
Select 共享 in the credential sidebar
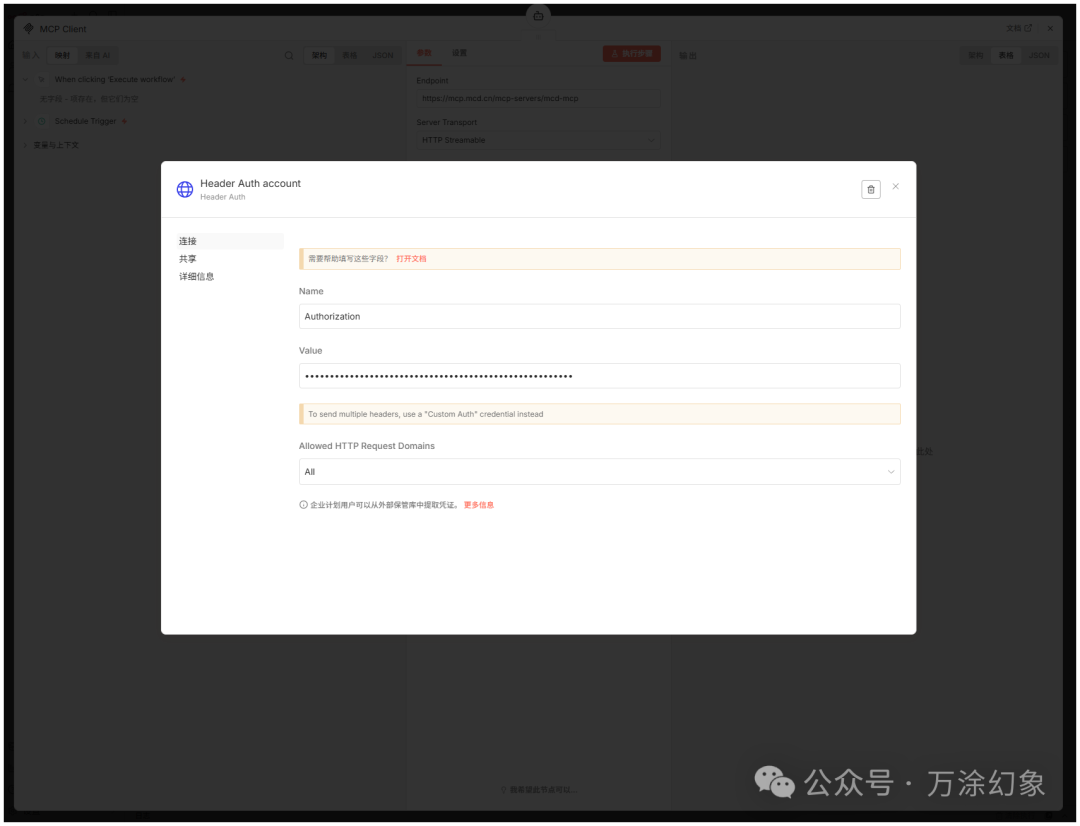coord(188,258)
